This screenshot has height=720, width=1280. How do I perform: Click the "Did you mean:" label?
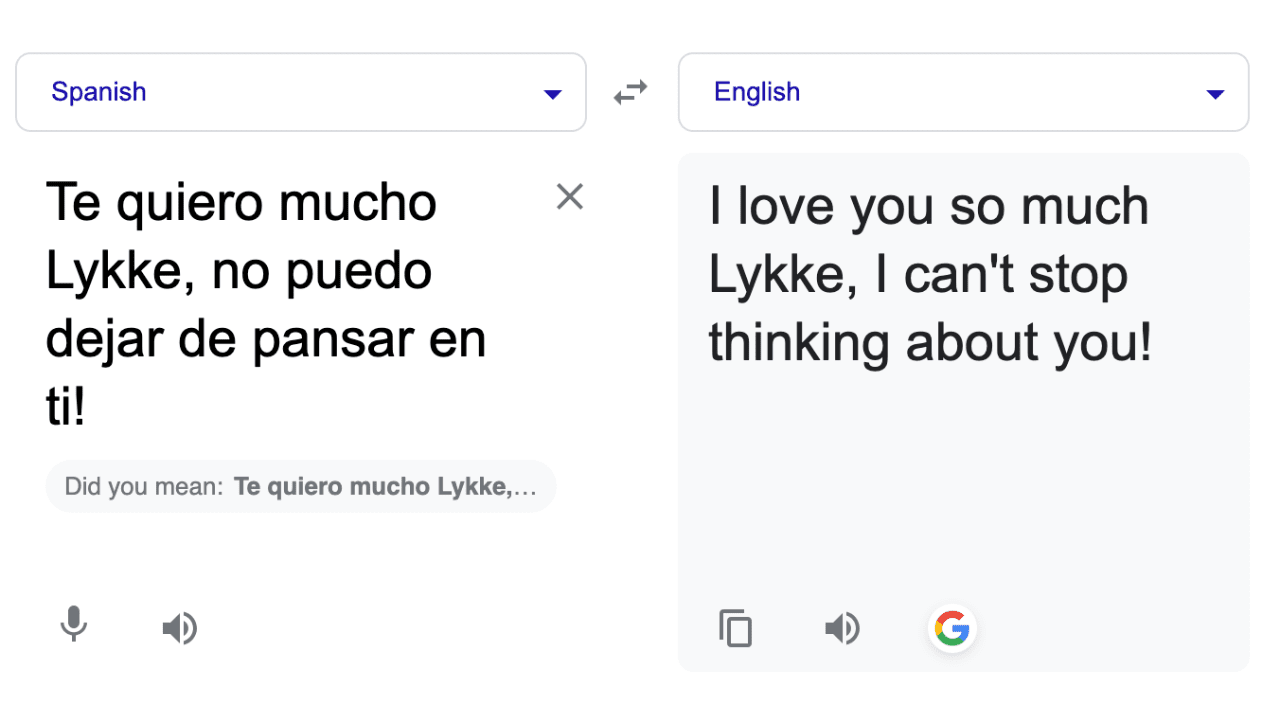143,487
